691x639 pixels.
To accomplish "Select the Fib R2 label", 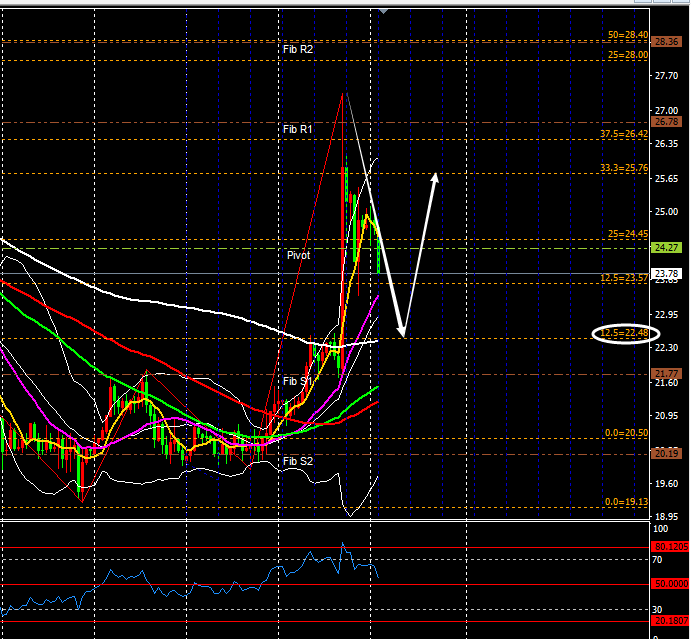I will (x=298, y=48).
